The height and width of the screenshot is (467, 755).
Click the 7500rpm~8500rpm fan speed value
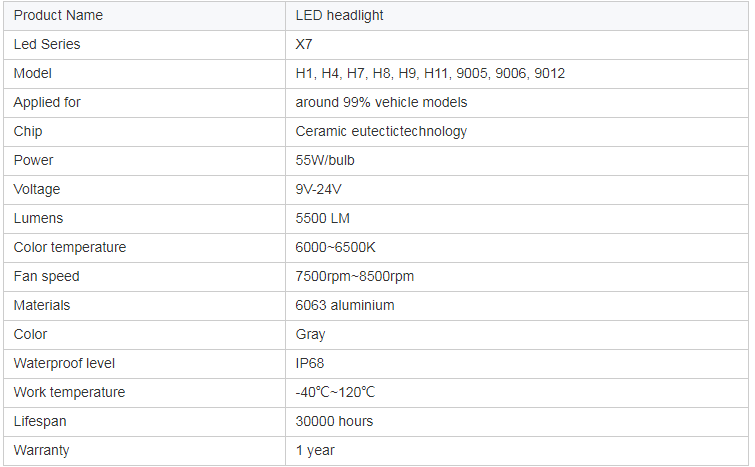click(354, 276)
